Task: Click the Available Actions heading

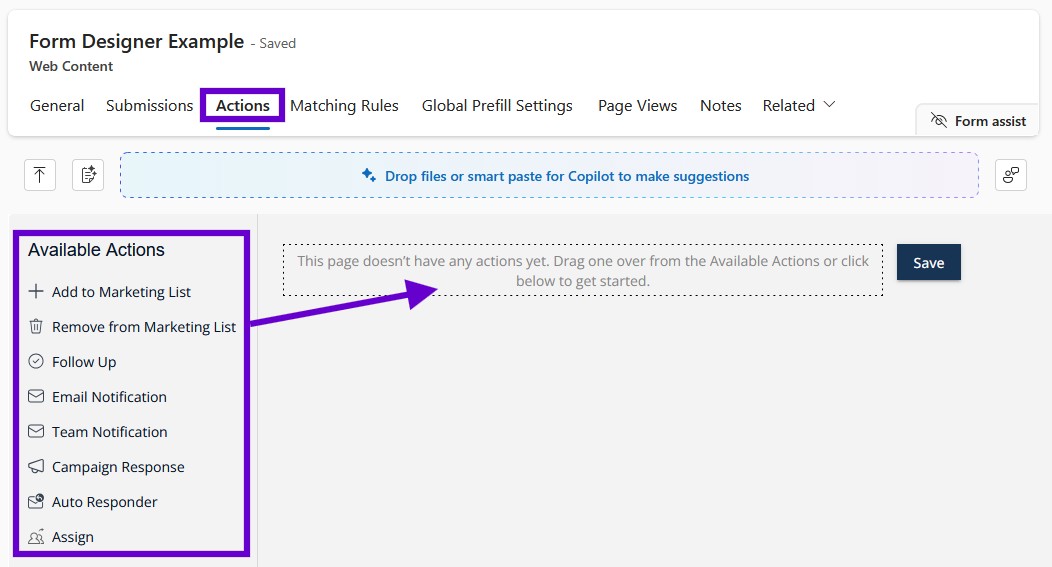Action: pyautogui.click(x=96, y=250)
